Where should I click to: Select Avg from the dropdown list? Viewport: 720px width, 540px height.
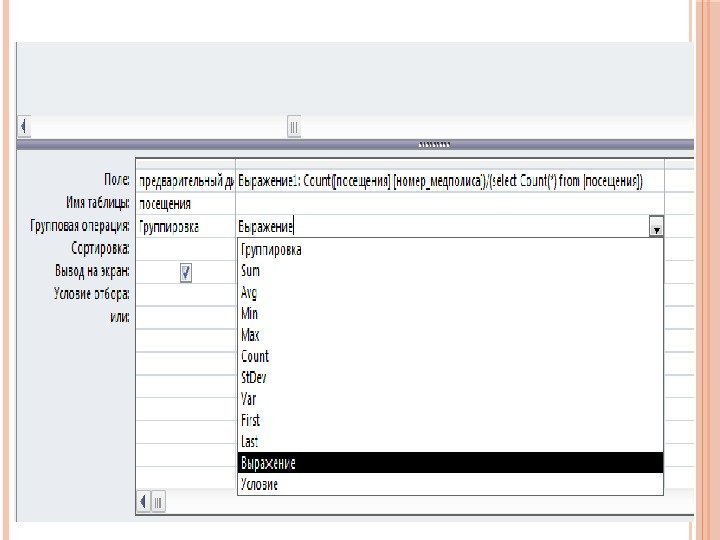[x=450, y=292]
